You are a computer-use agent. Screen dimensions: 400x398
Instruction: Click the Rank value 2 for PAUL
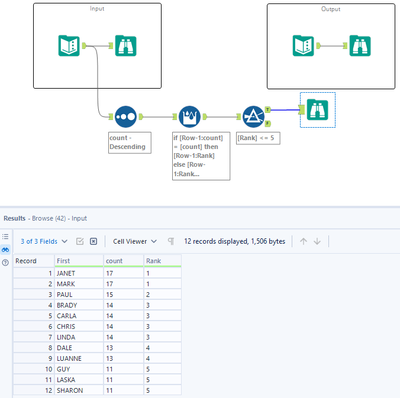point(162,295)
